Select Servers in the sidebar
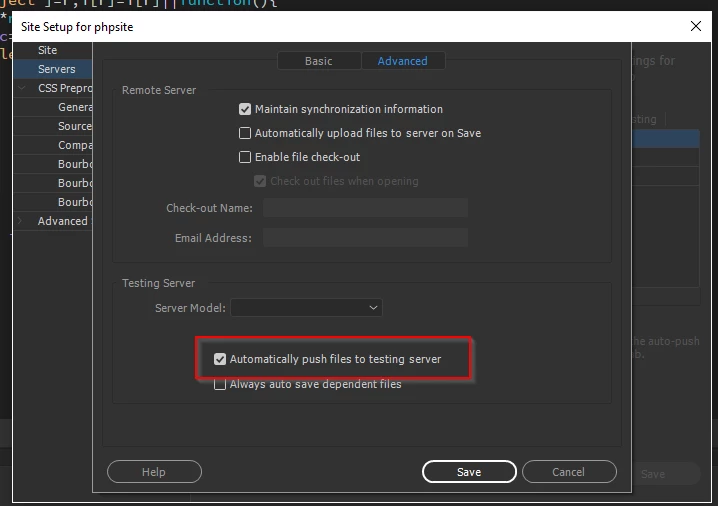718x506 pixels. click(x=53, y=69)
